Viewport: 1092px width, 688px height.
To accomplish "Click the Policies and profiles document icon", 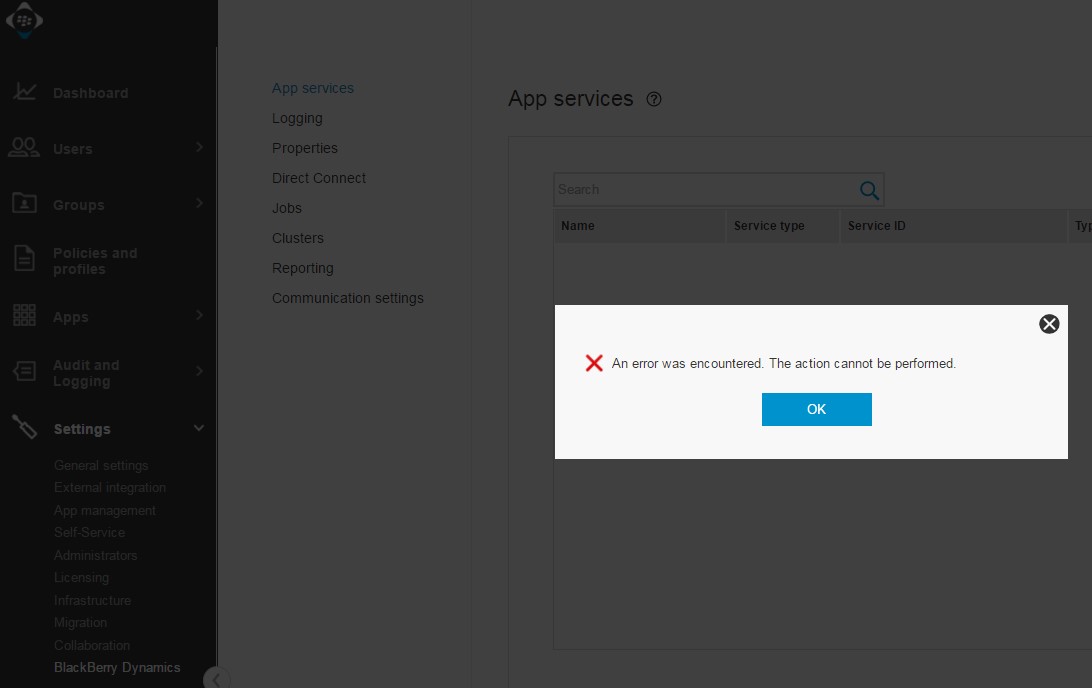I will pos(24,260).
